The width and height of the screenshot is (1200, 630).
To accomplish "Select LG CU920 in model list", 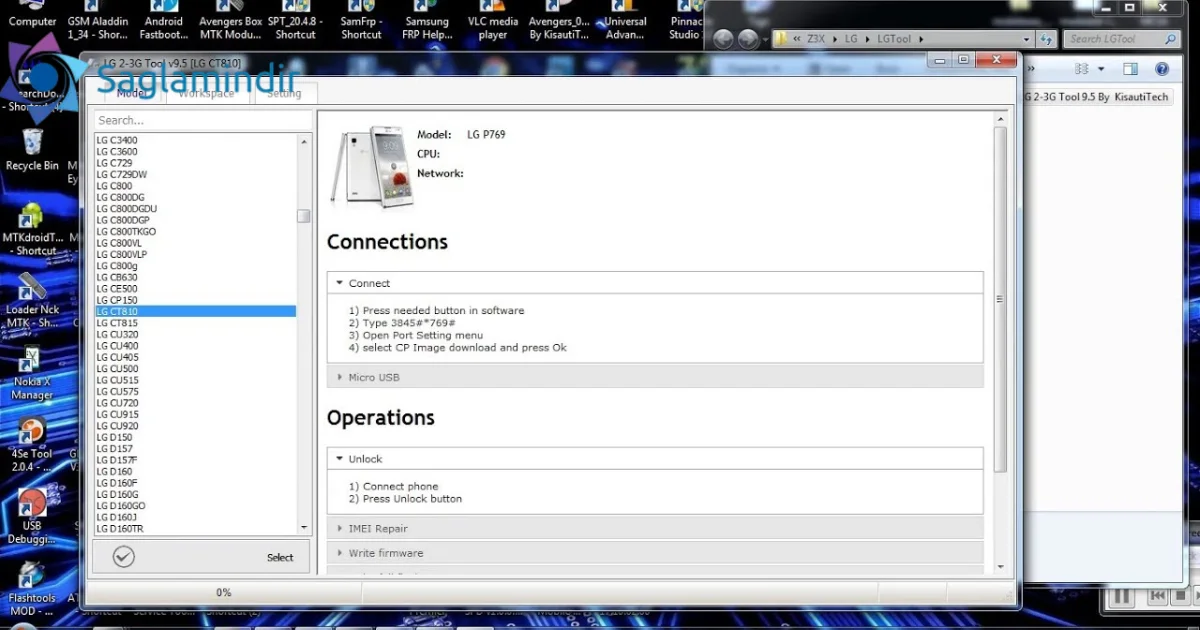I will click(x=195, y=426).
